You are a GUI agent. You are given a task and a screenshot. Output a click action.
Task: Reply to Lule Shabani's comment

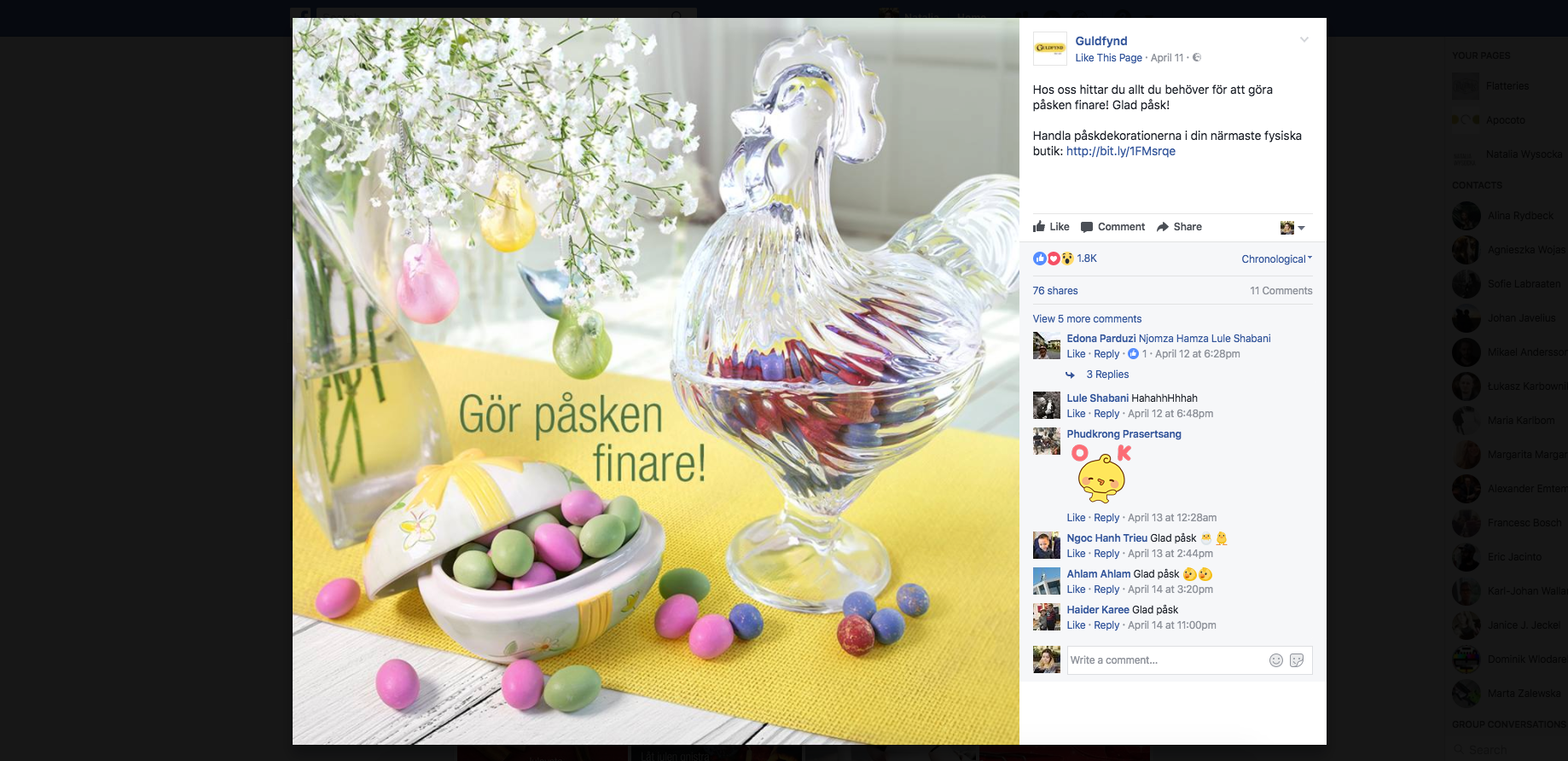(1106, 414)
